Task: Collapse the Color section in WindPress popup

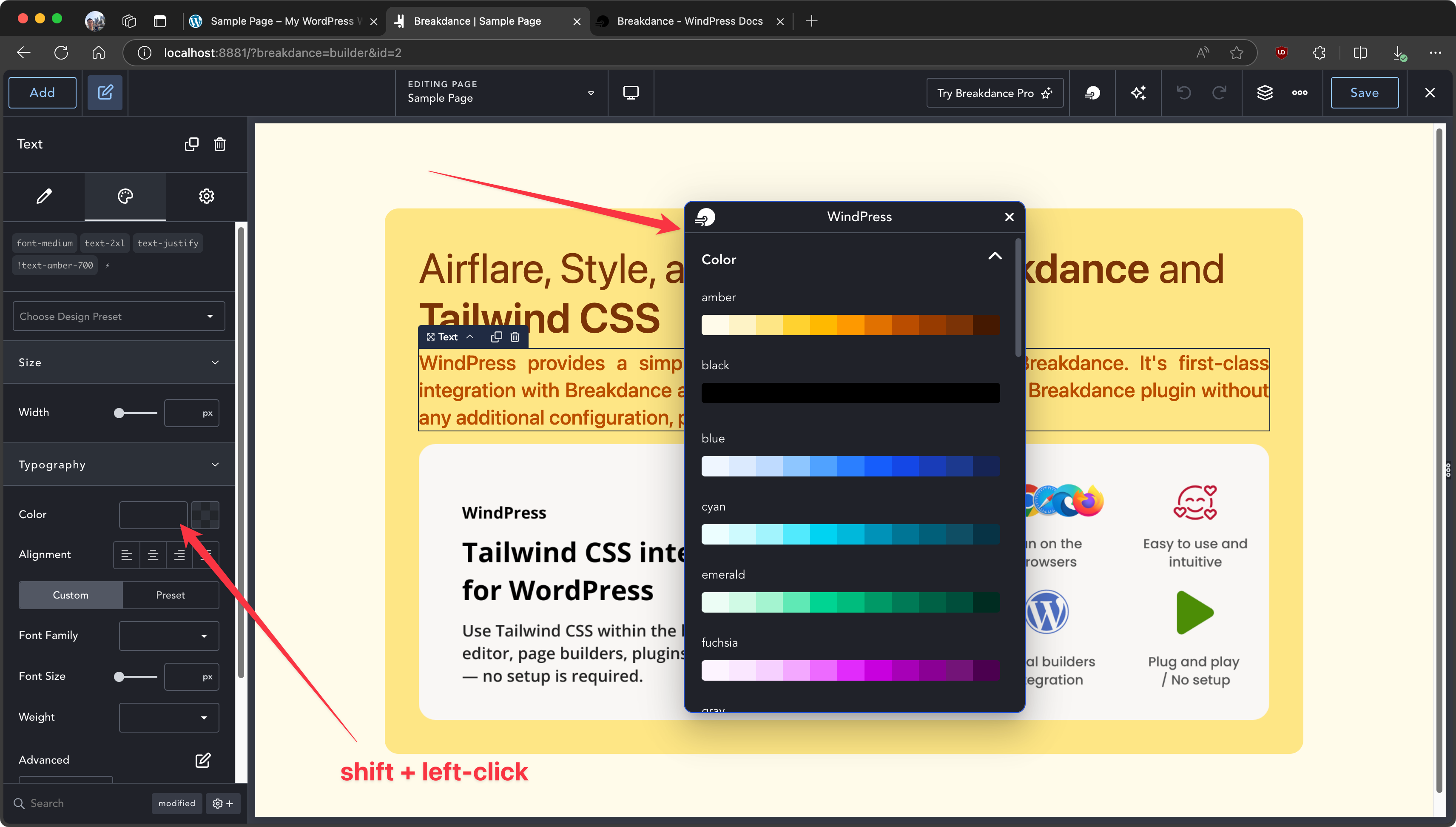Action: point(995,257)
